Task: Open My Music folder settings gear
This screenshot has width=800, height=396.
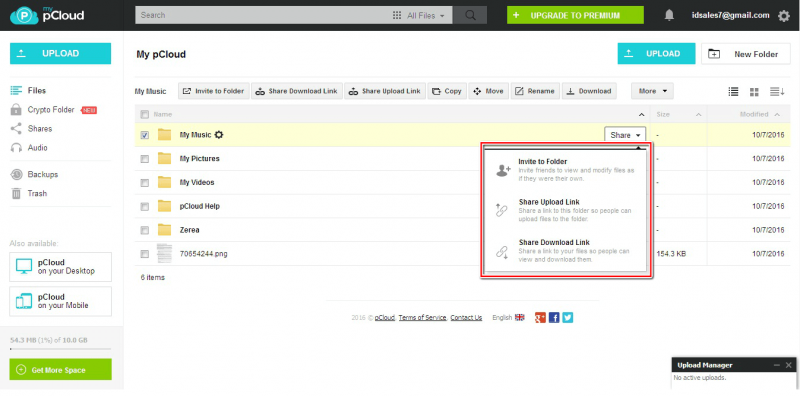Action: click(x=219, y=135)
